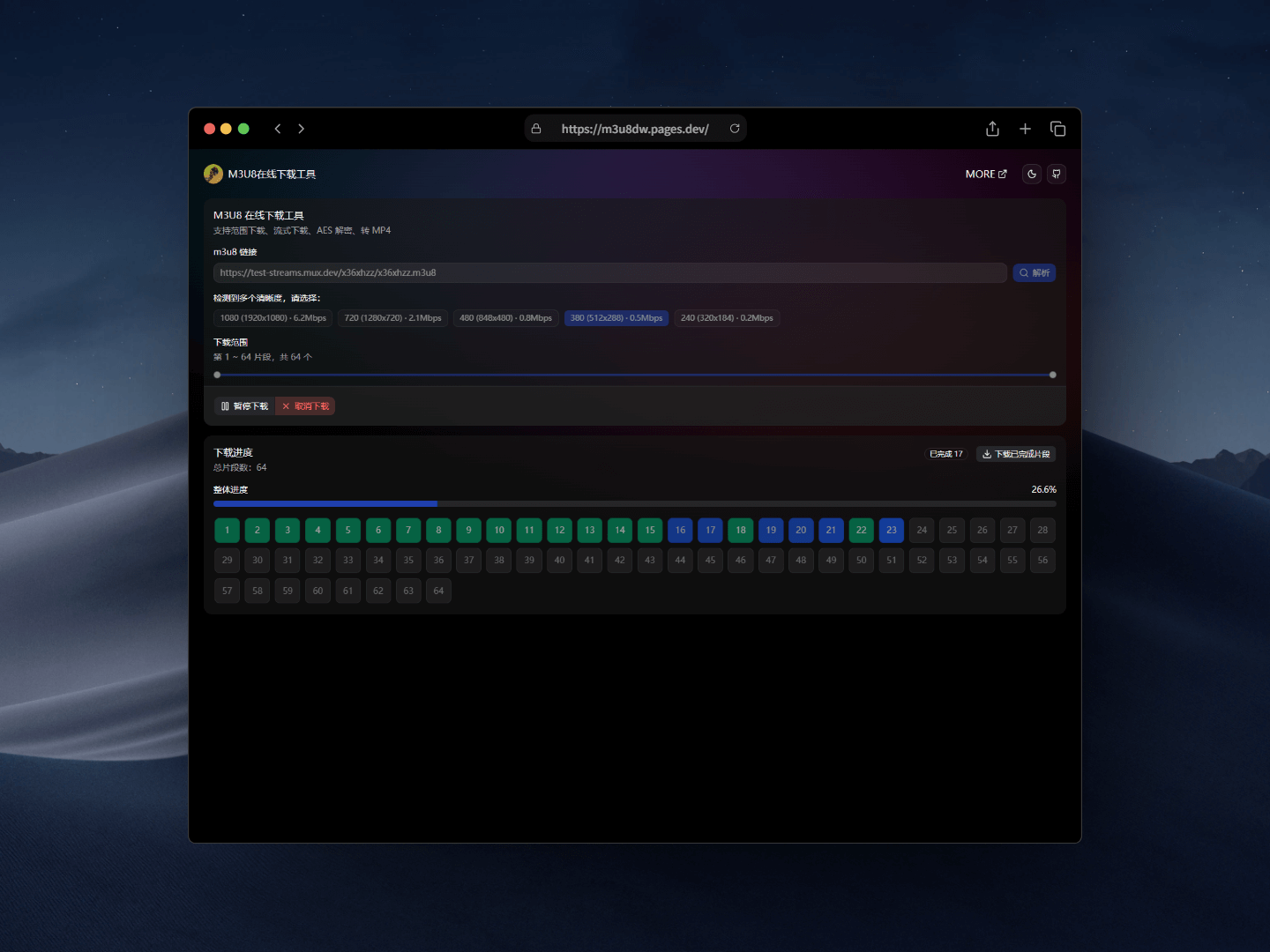
Task: Select the 240 (320x184) quality option
Action: pos(727,317)
